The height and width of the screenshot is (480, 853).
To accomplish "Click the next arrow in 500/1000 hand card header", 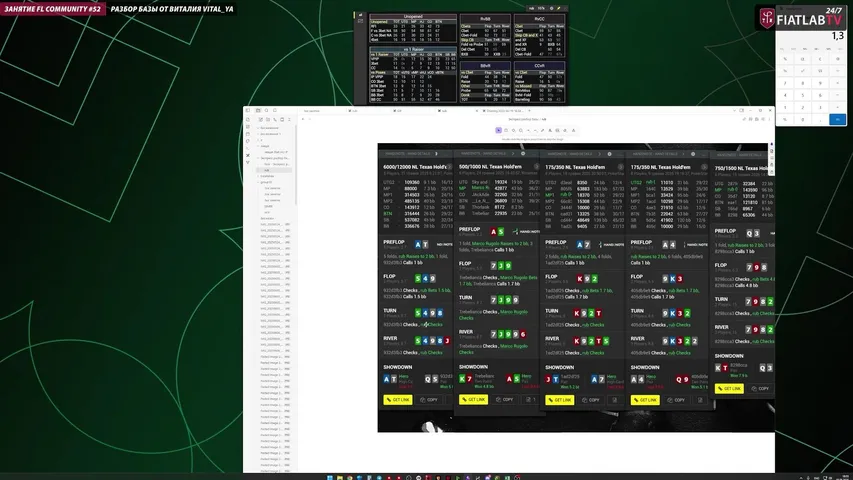I will tap(513, 153).
